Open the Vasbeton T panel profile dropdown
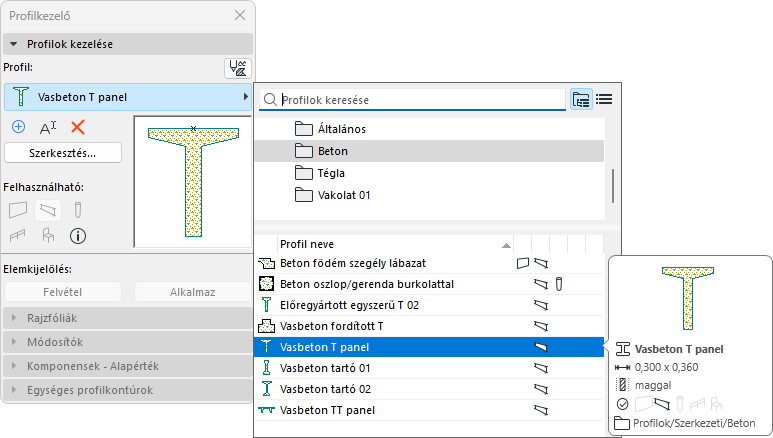Image resolution: width=773 pixels, height=438 pixels. click(128, 97)
